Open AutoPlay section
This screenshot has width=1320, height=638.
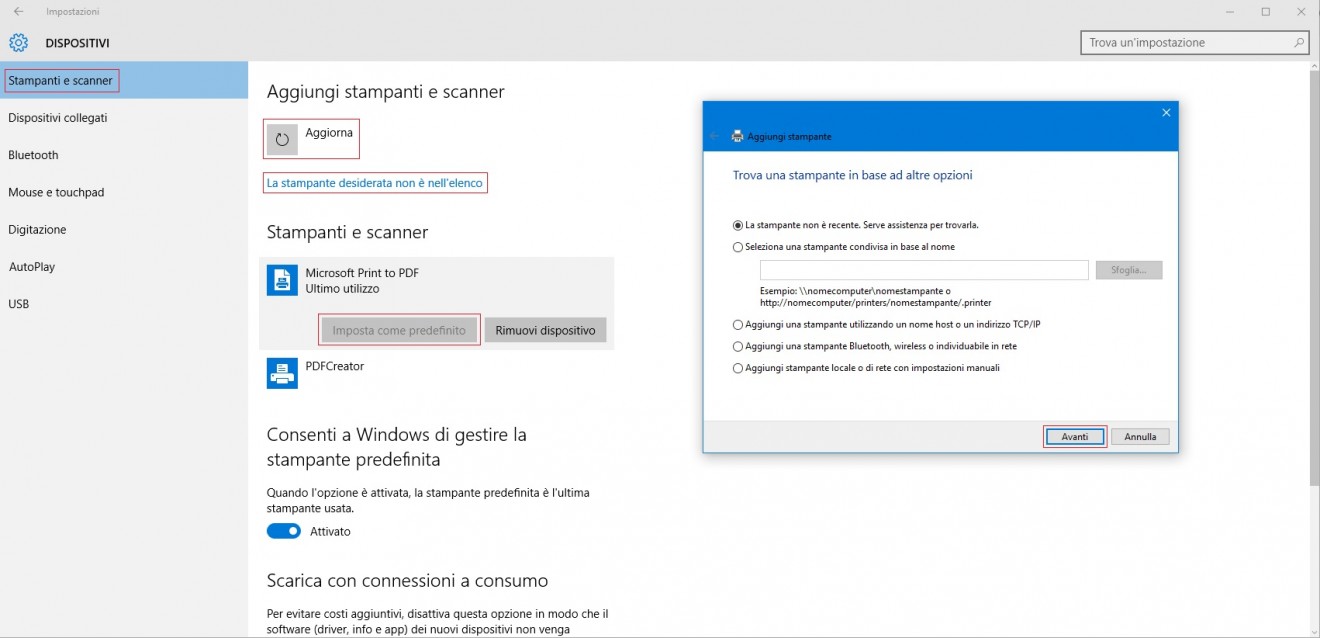click(124, 267)
